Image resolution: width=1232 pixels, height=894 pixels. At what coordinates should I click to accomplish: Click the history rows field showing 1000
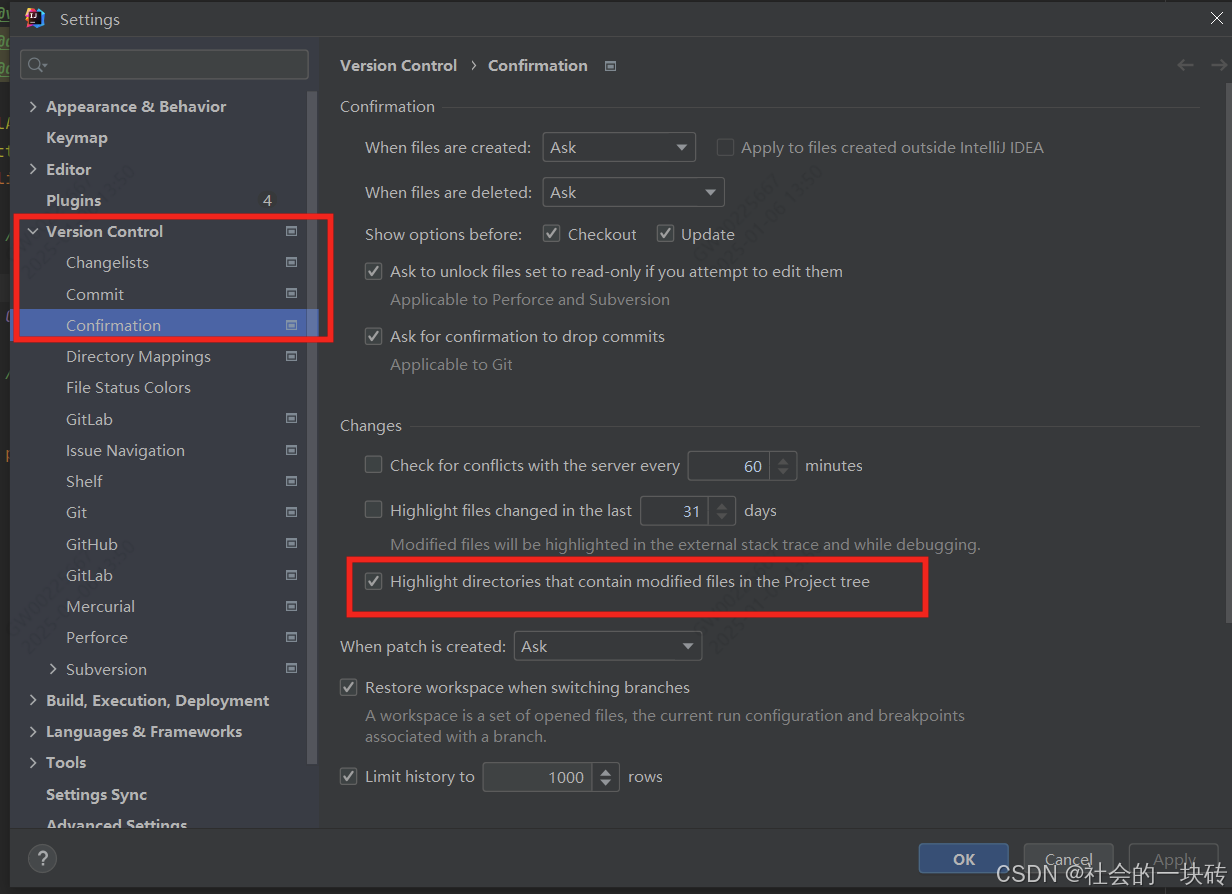click(538, 777)
